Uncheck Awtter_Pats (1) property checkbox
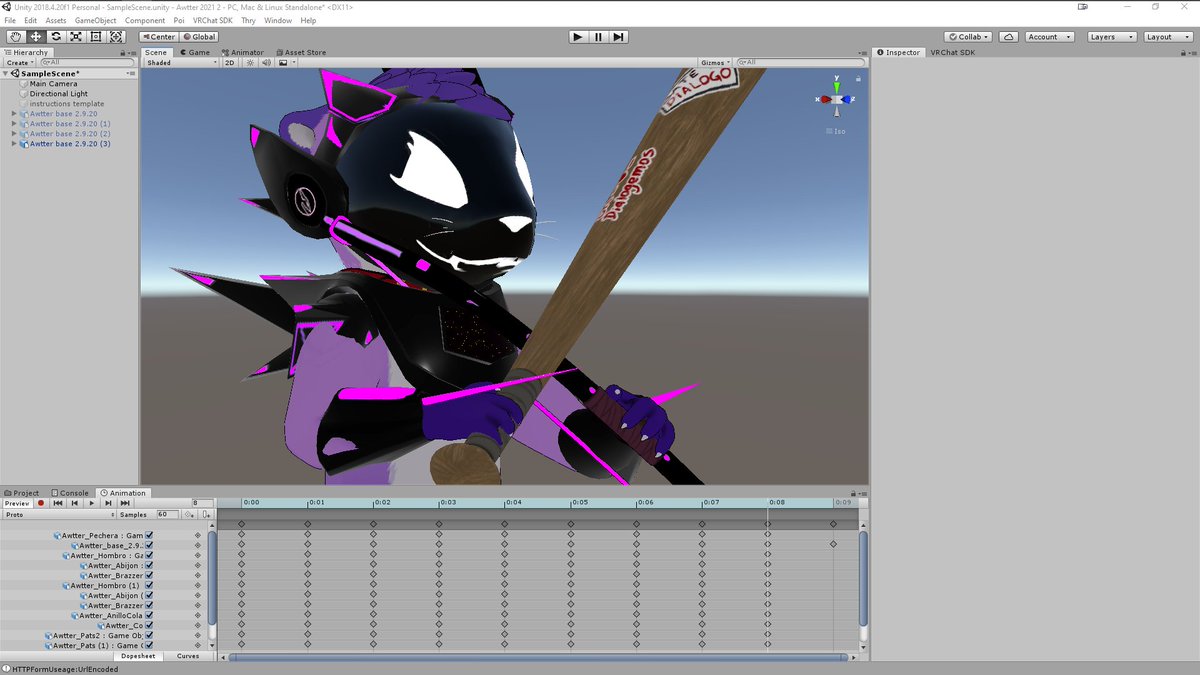Screen dimensions: 1200x675 point(149,645)
